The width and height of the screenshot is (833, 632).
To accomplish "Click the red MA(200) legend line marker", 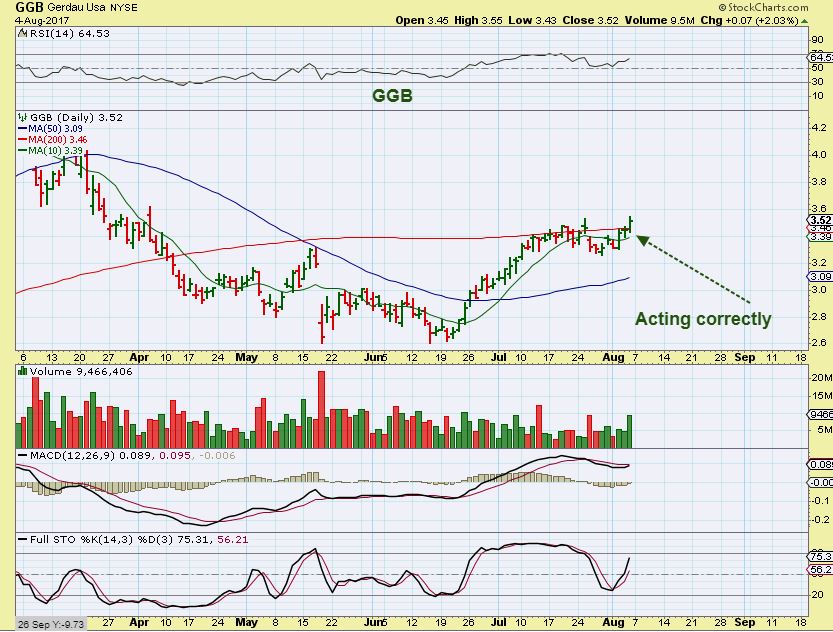I will 23,140.
